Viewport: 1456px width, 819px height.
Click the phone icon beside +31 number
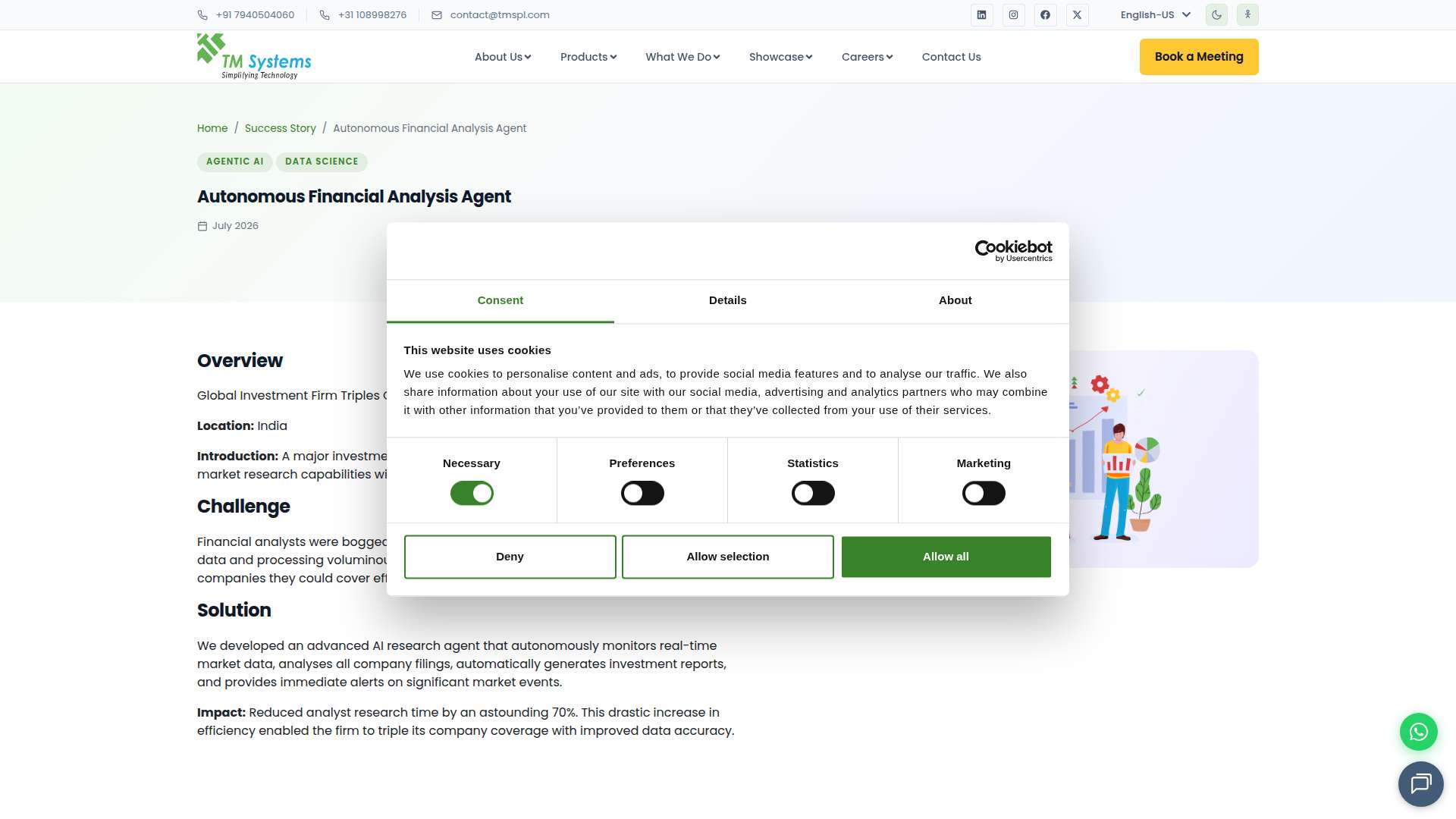[x=325, y=15]
